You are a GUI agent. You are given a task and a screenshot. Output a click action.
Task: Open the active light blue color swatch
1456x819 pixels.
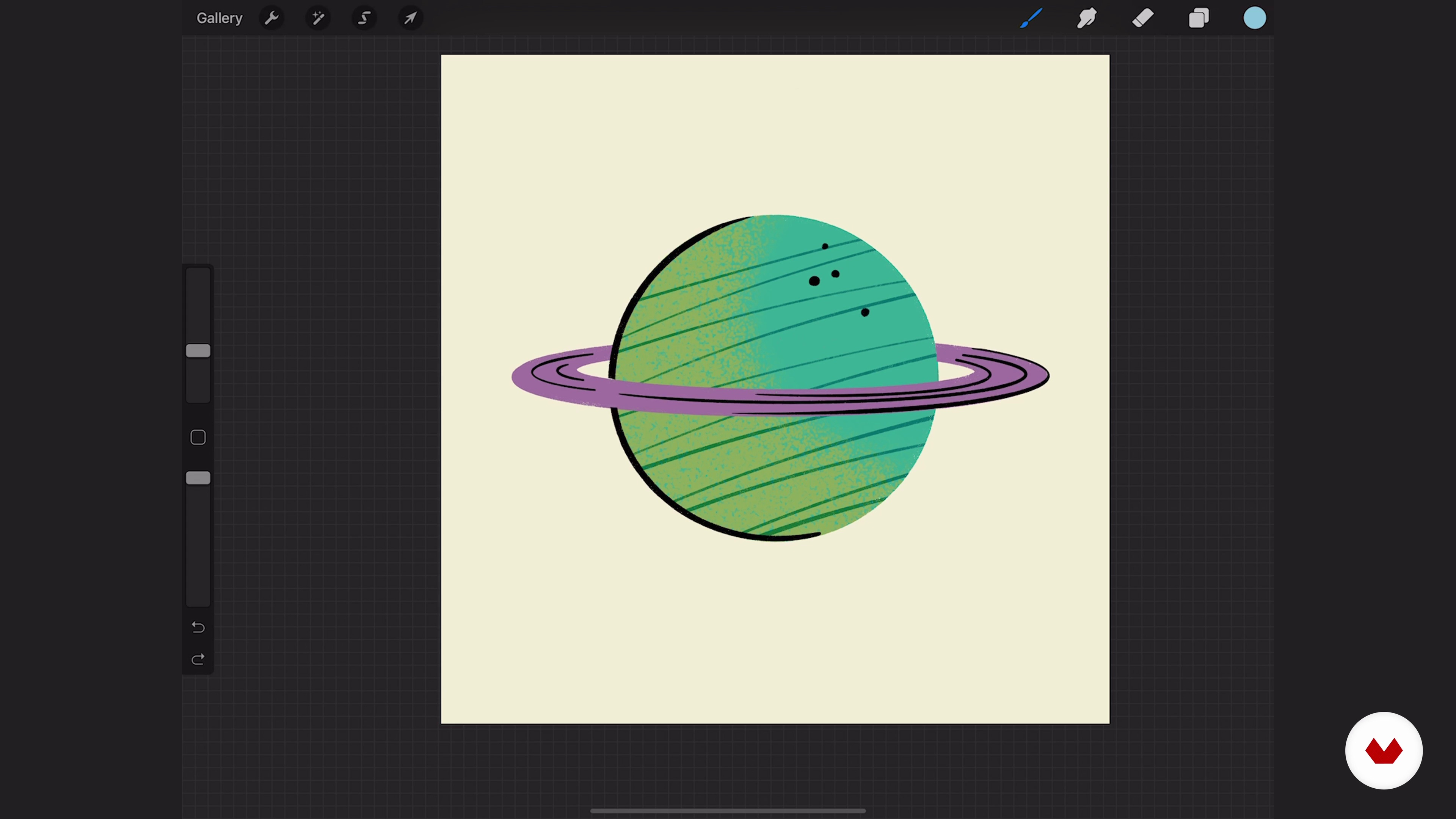click(1255, 18)
